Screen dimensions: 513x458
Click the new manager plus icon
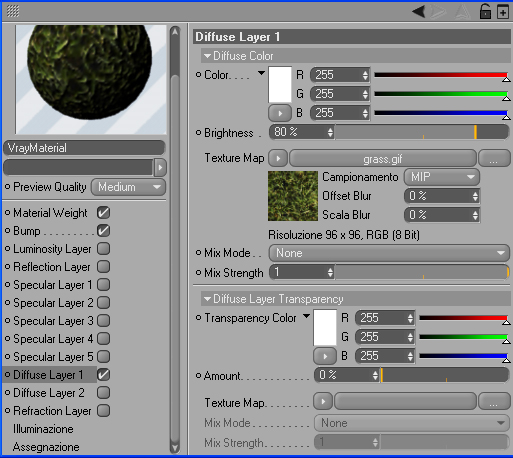pos(503,12)
